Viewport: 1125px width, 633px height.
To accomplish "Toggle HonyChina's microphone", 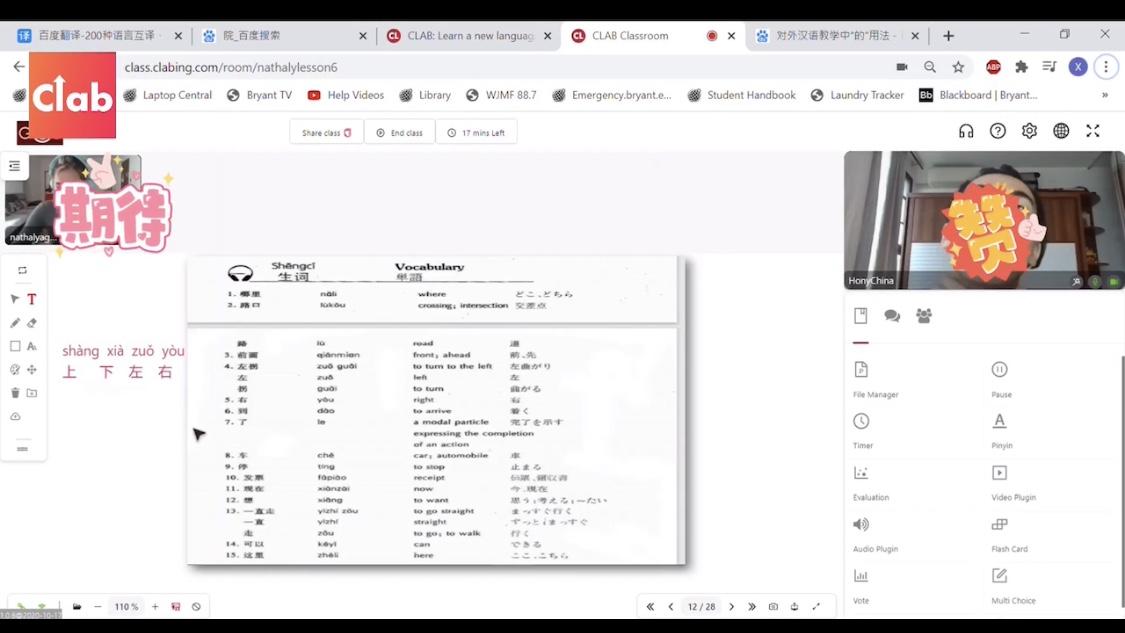I will (x=1095, y=282).
